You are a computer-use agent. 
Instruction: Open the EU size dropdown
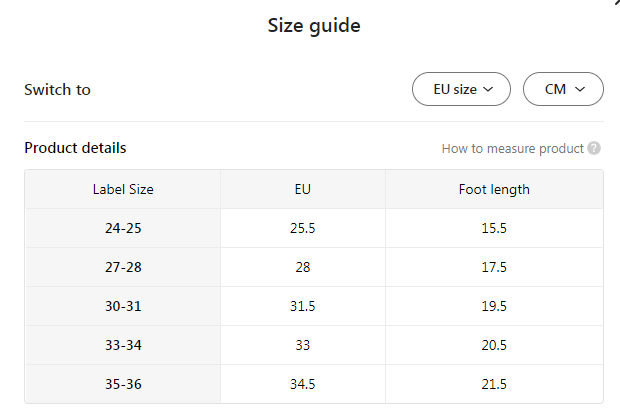461,89
